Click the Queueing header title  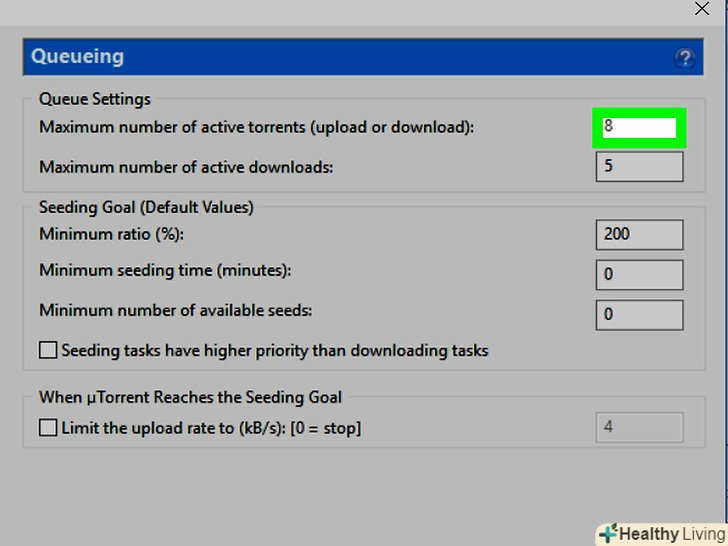click(78, 57)
